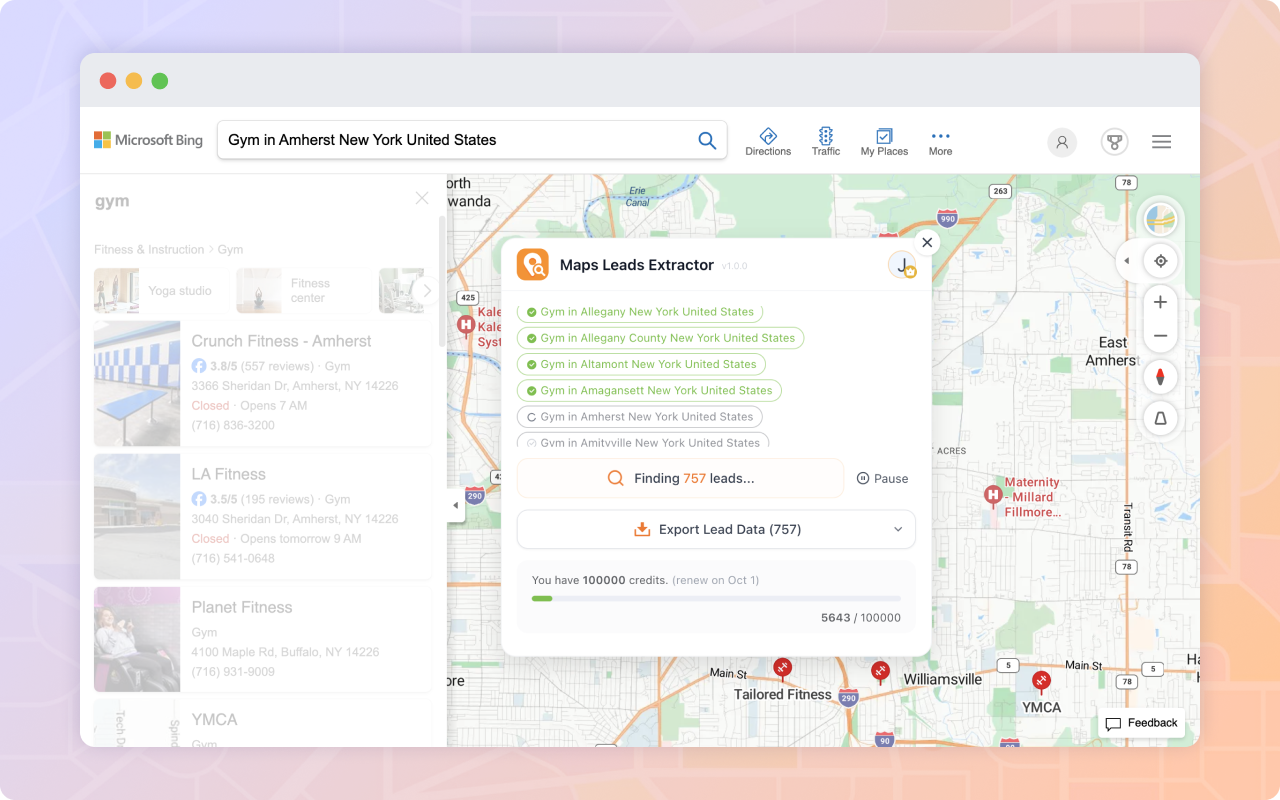Viewport: 1280px width, 800px height.
Task: Select the Yoga studio category
Action: click(153, 291)
